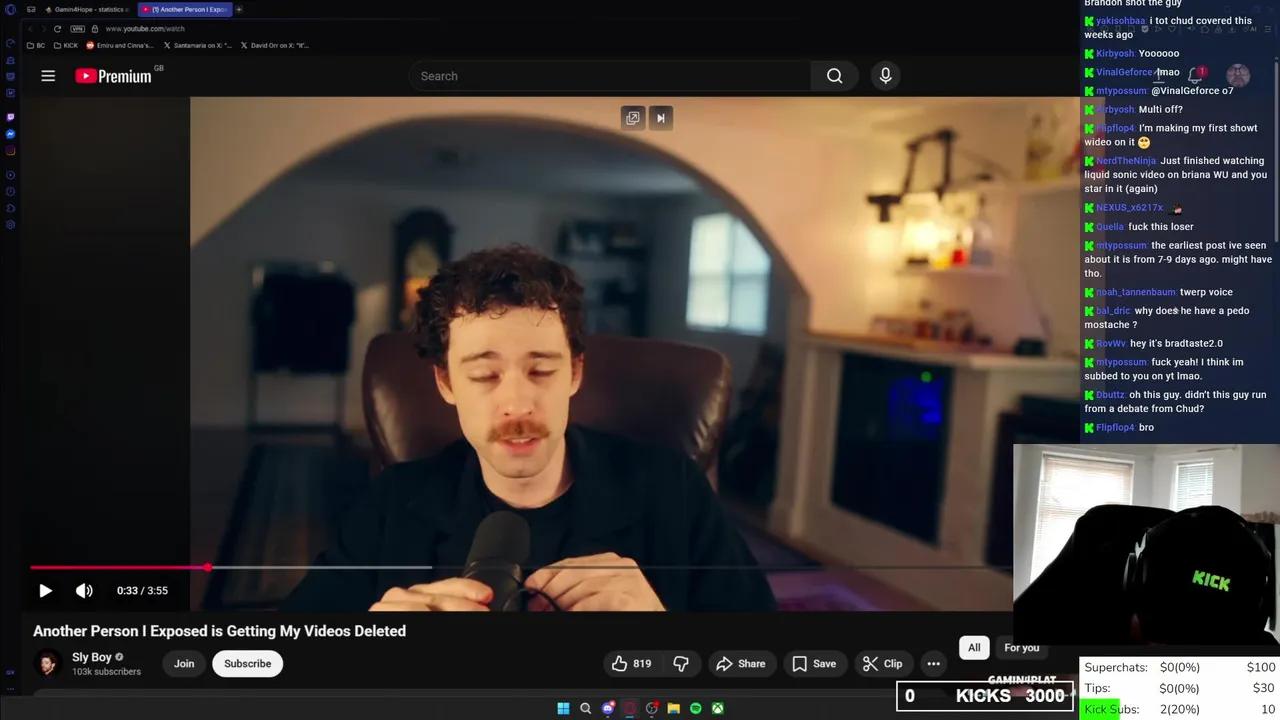Focus the YouTube Search input field
The width and height of the screenshot is (1280, 720).
coord(610,76)
